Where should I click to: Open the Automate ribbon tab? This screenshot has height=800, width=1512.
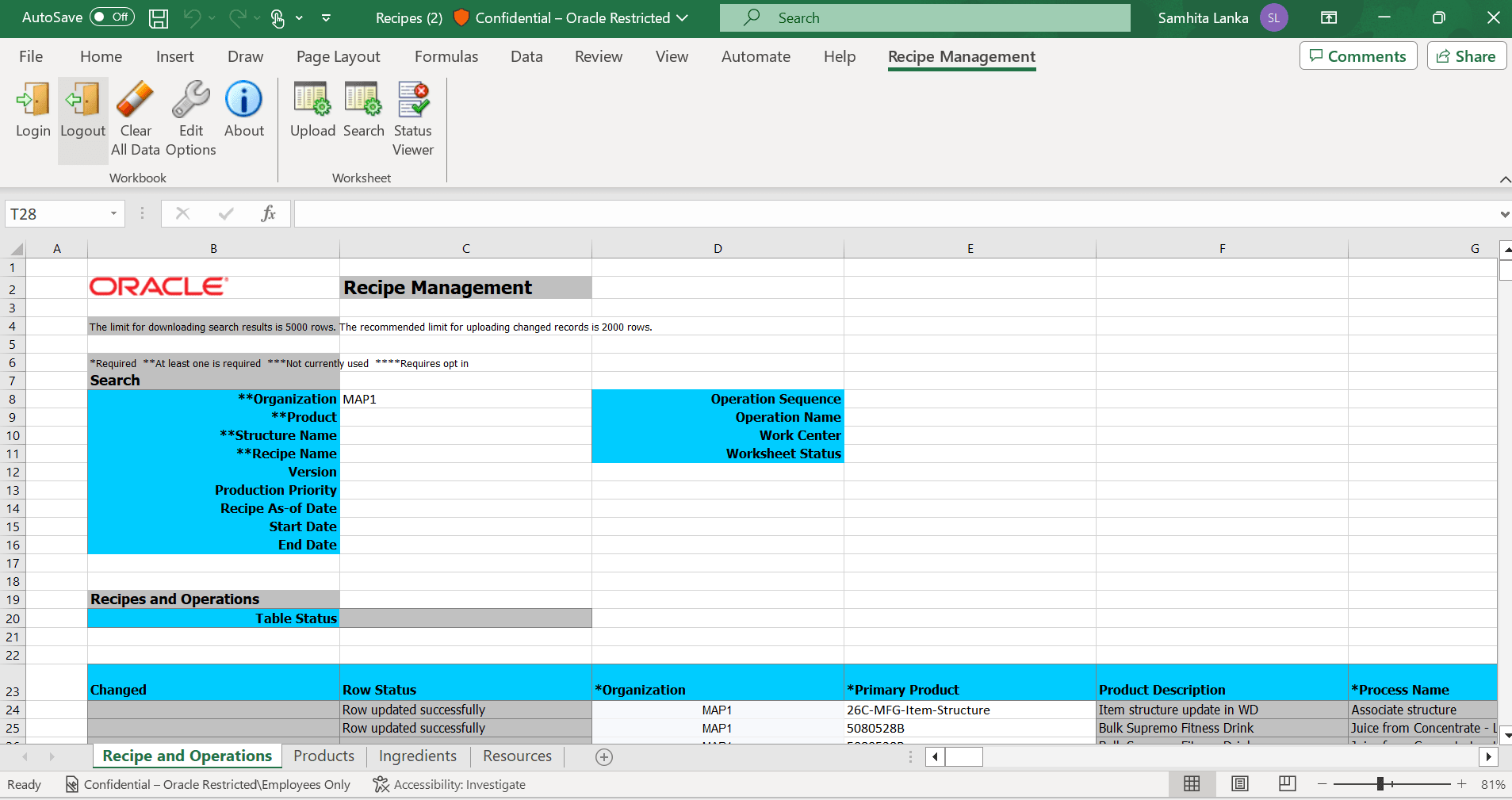tap(756, 56)
